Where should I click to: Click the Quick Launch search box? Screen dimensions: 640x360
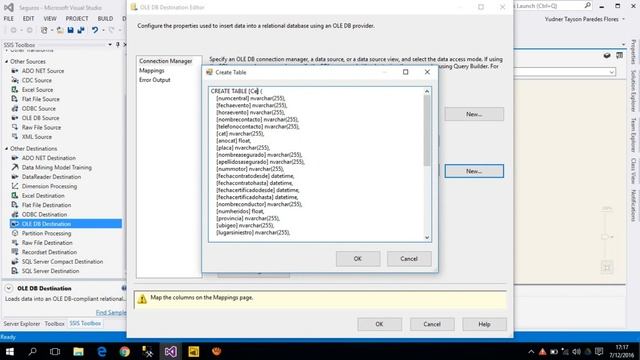pos(552,6)
